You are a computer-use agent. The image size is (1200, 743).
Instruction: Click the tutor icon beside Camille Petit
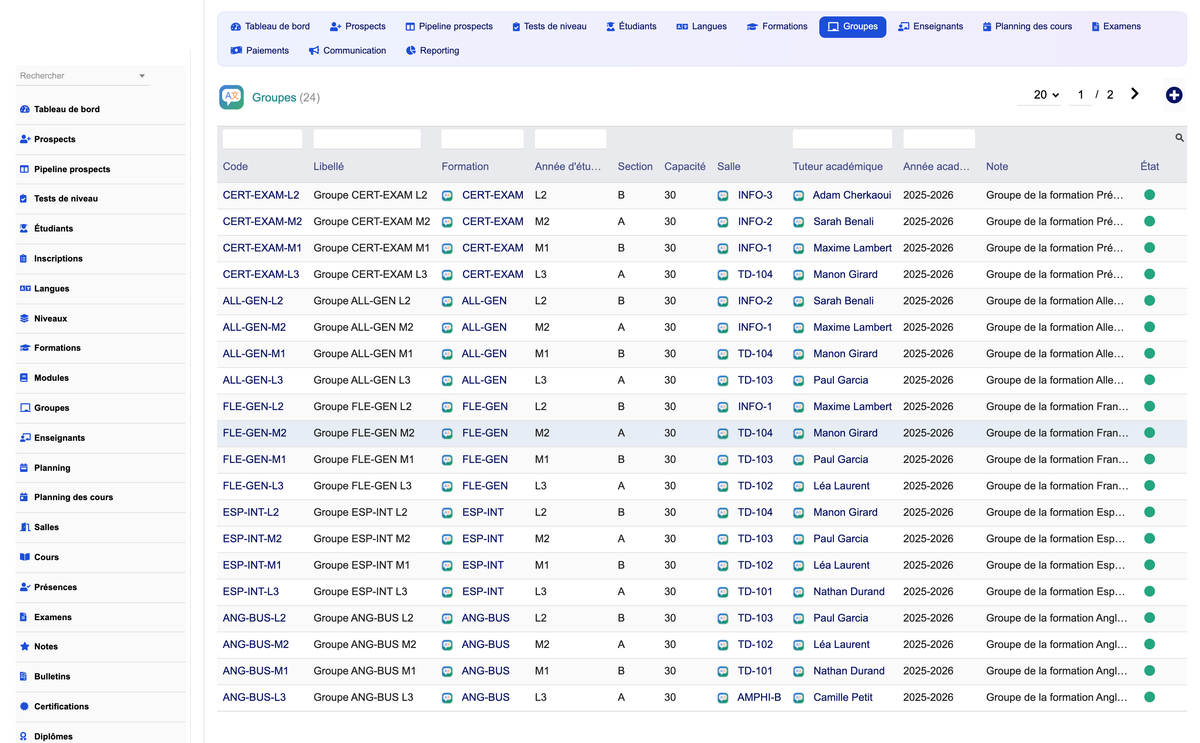(x=798, y=698)
